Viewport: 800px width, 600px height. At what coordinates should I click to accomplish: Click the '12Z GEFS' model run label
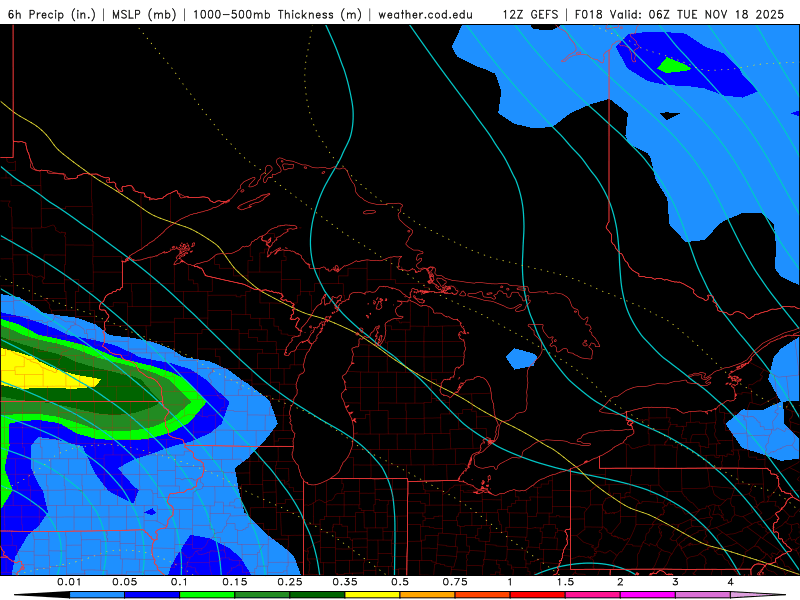[x=531, y=14]
